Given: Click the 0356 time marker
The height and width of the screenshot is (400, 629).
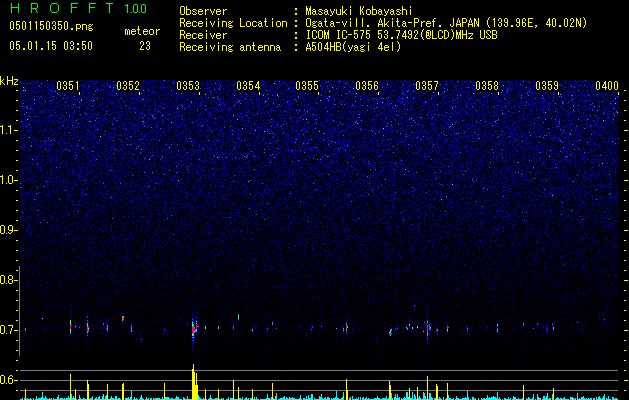Looking at the screenshot, I should click(x=367, y=86).
